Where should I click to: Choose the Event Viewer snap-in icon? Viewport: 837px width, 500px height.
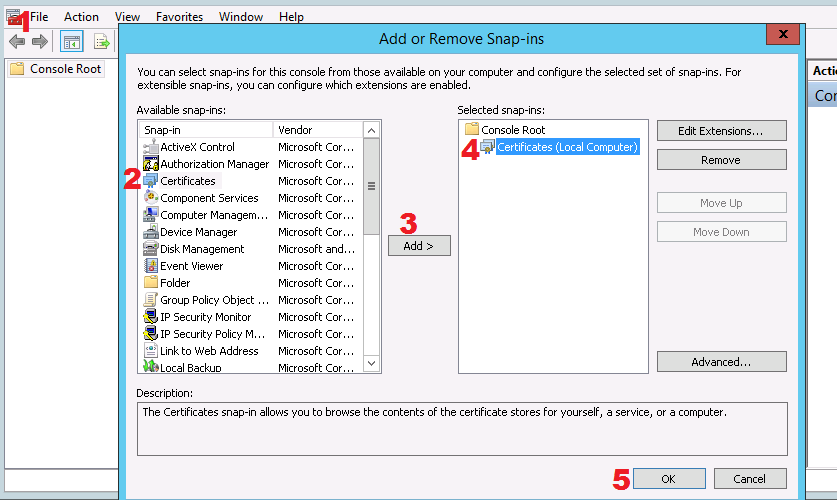(x=151, y=266)
